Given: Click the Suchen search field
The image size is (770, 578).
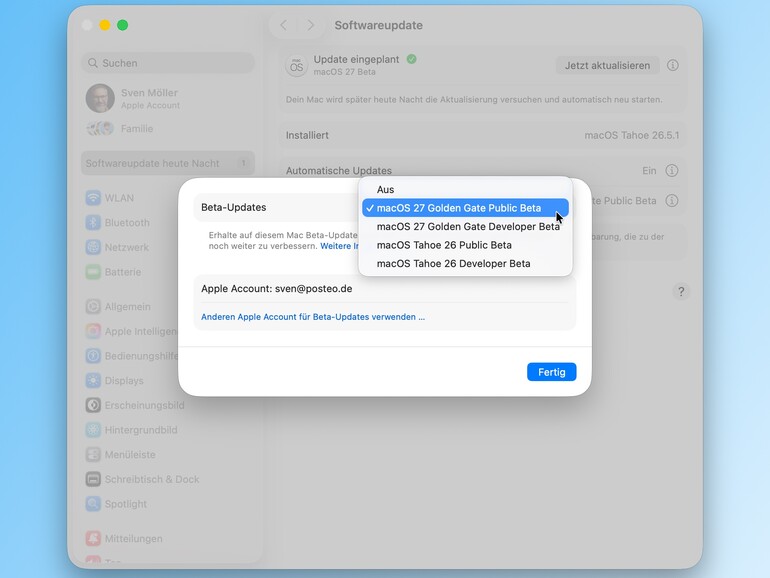Looking at the screenshot, I should [x=168, y=63].
